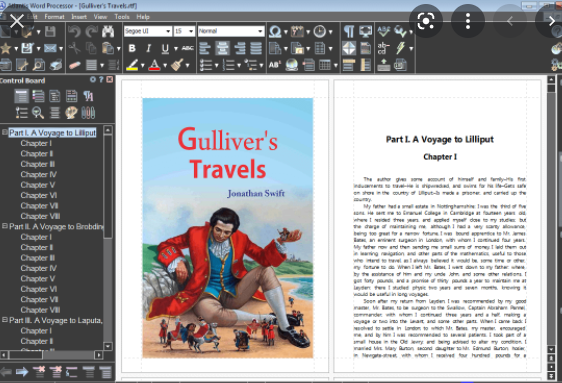Toggle Italic formatting
This screenshot has width=562, height=383.
(148, 48)
